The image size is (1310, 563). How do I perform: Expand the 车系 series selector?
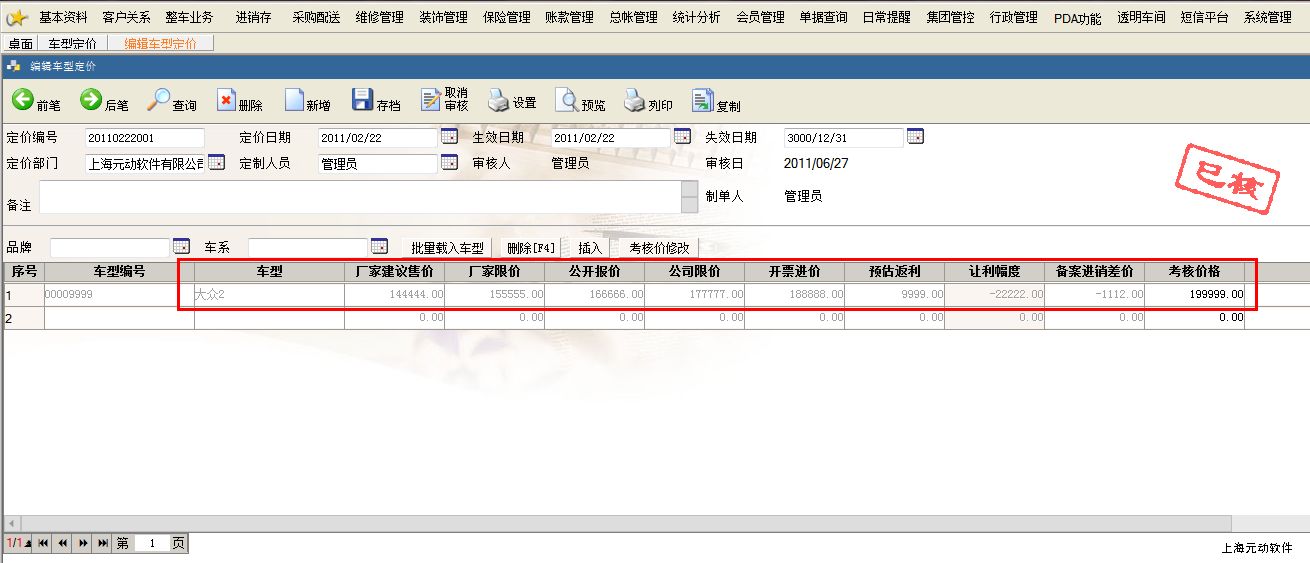(x=379, y=246)
